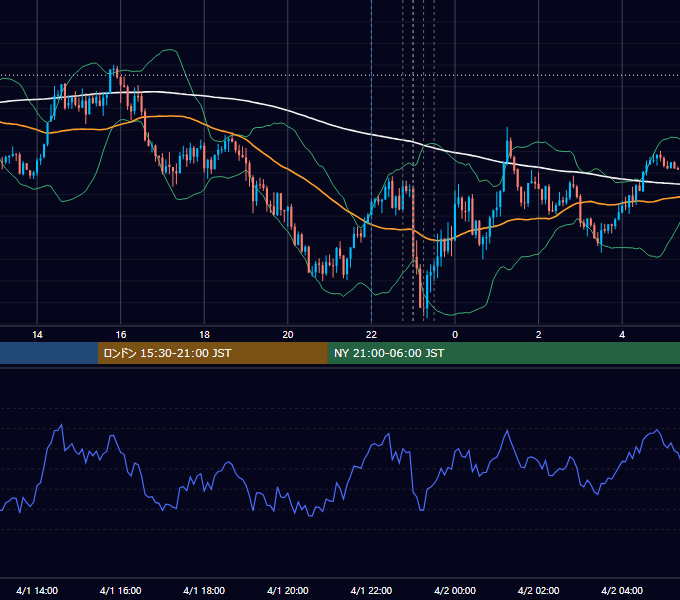
Task: Click the blue session bar before London
Action: click(x=49, y=353)
